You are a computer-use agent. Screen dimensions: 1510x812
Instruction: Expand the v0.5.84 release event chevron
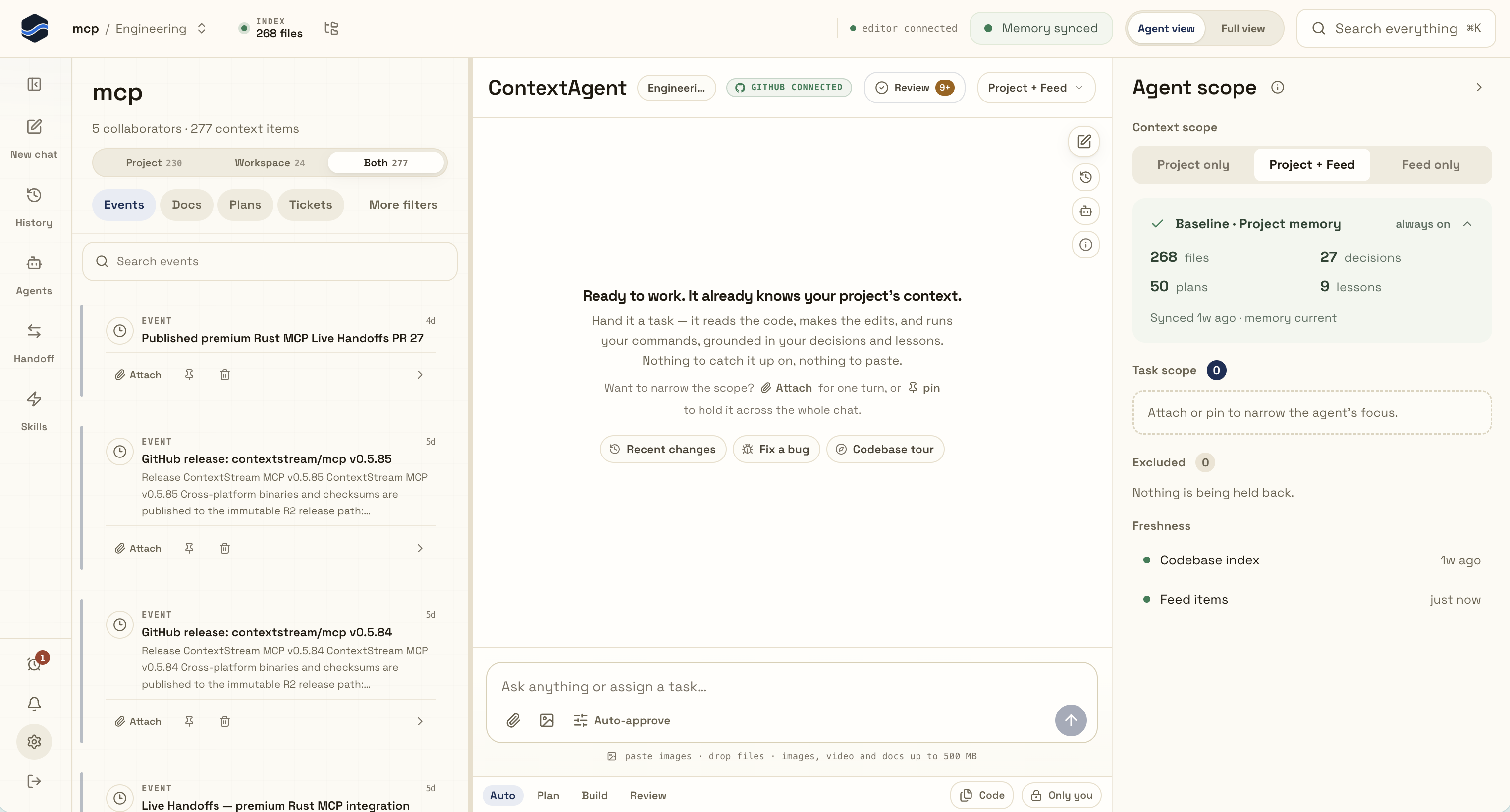point(420,721)
